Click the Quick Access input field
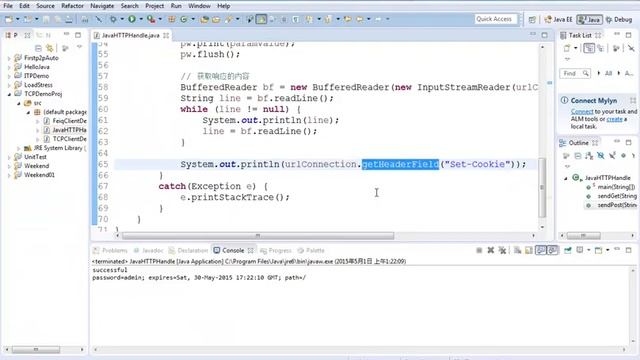The width and height of the screenshot is (640, 360). 496,19
